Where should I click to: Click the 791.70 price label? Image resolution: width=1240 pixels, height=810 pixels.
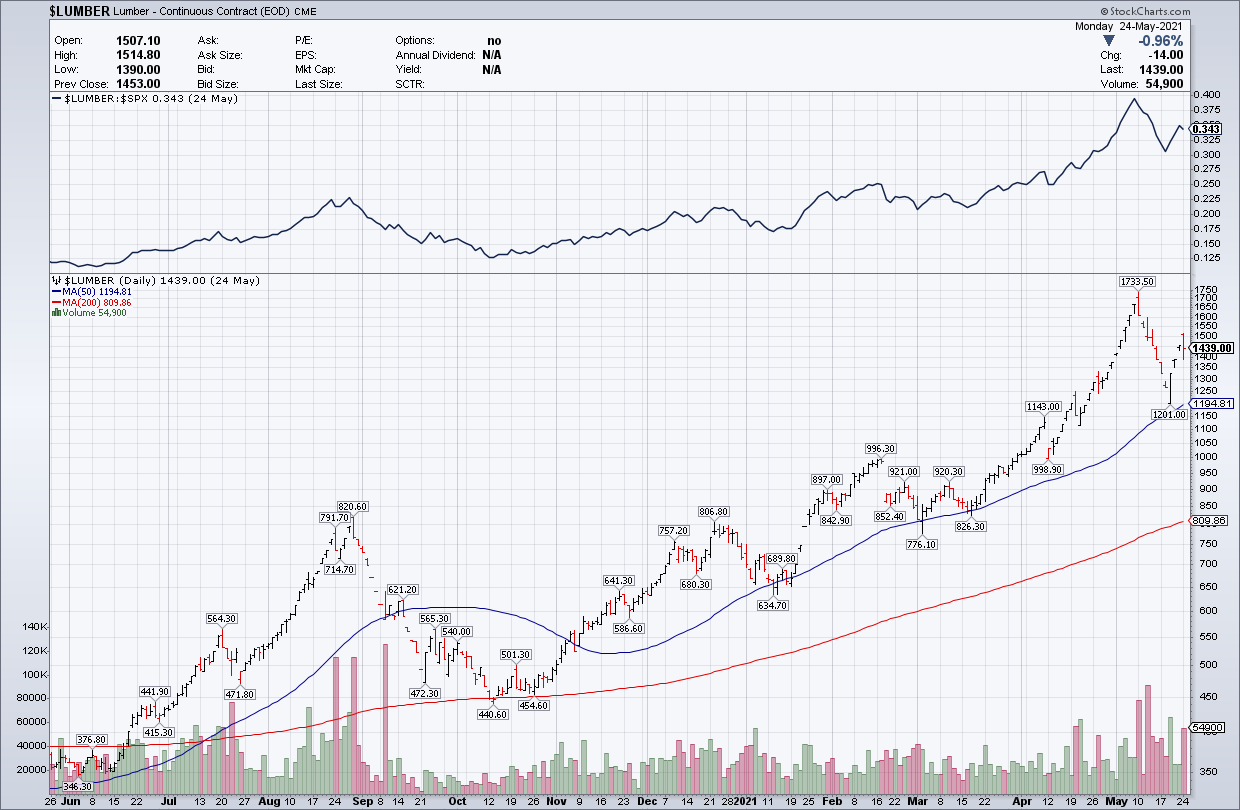[x=333, y=518]
